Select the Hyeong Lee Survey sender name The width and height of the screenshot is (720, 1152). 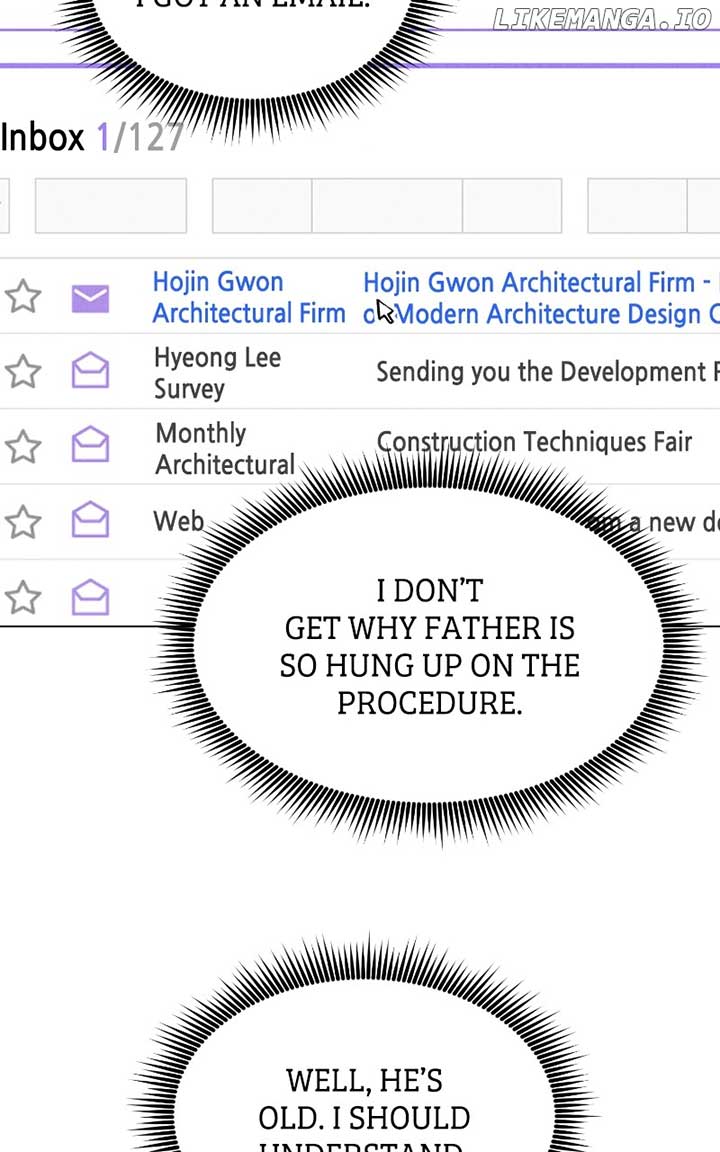click(217, 372)
